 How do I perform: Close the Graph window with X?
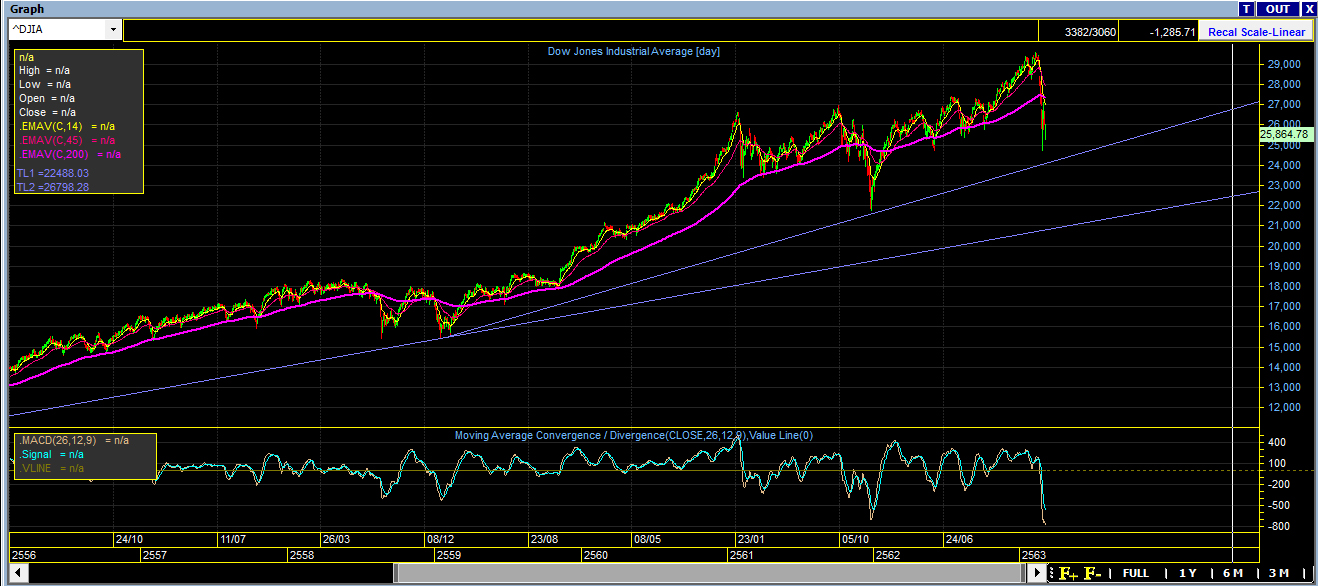[x=1309, y=9]
